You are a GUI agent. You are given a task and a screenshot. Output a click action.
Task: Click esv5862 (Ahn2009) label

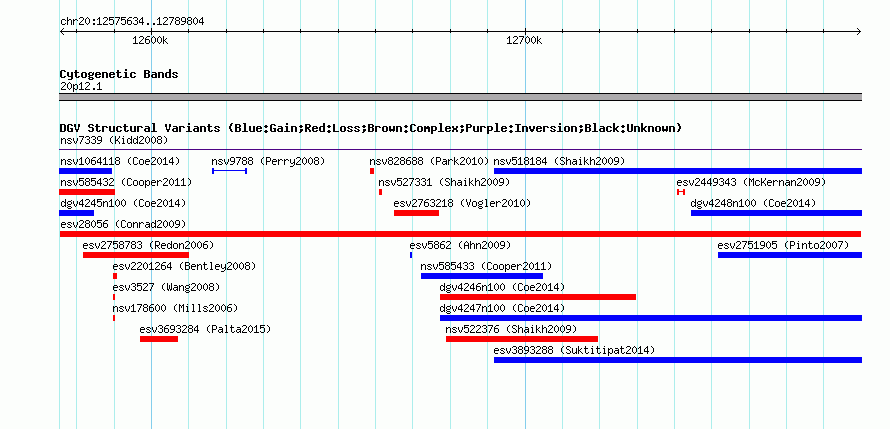[460, 245]
